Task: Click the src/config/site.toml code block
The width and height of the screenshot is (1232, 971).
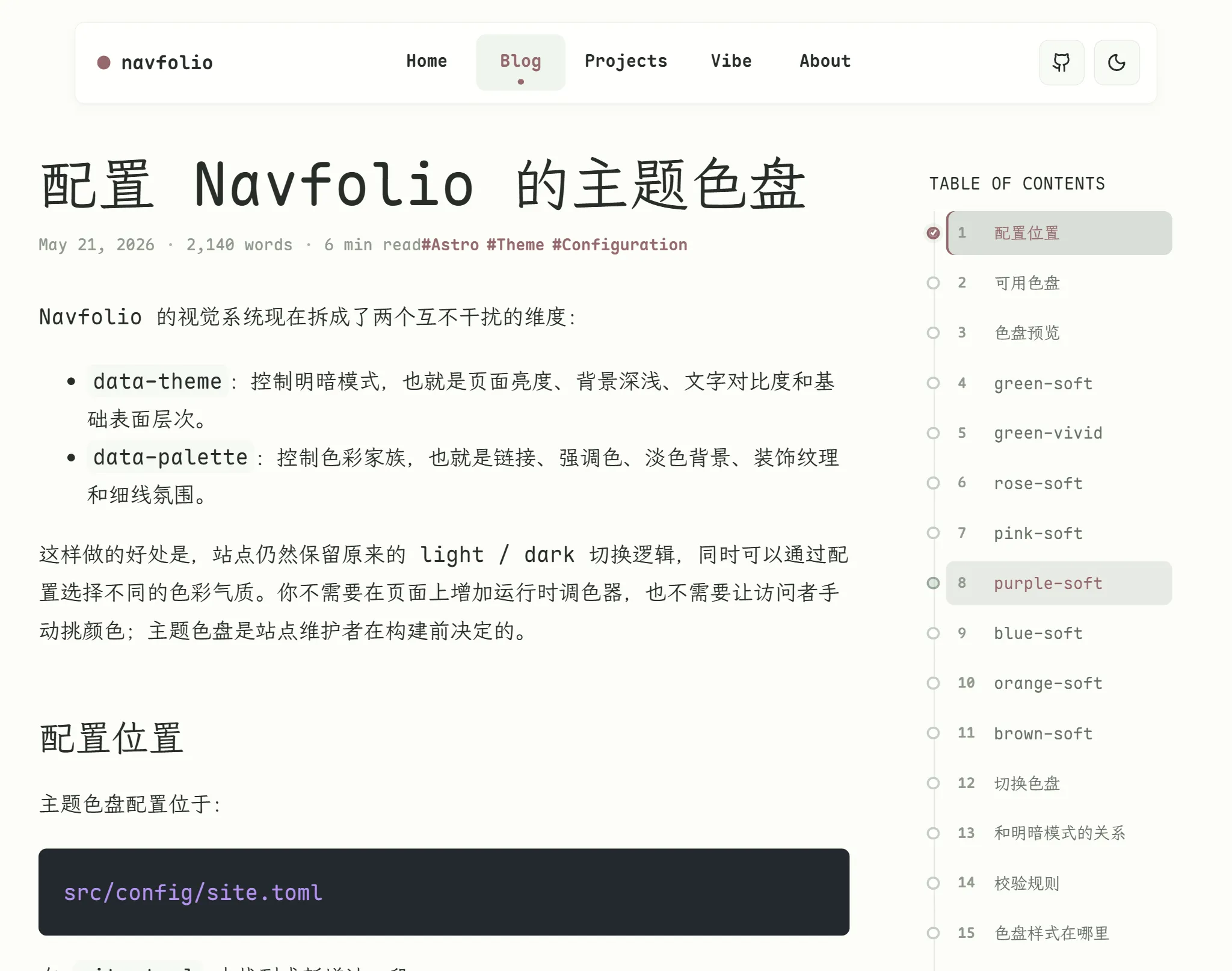Action: pos(444,892)
